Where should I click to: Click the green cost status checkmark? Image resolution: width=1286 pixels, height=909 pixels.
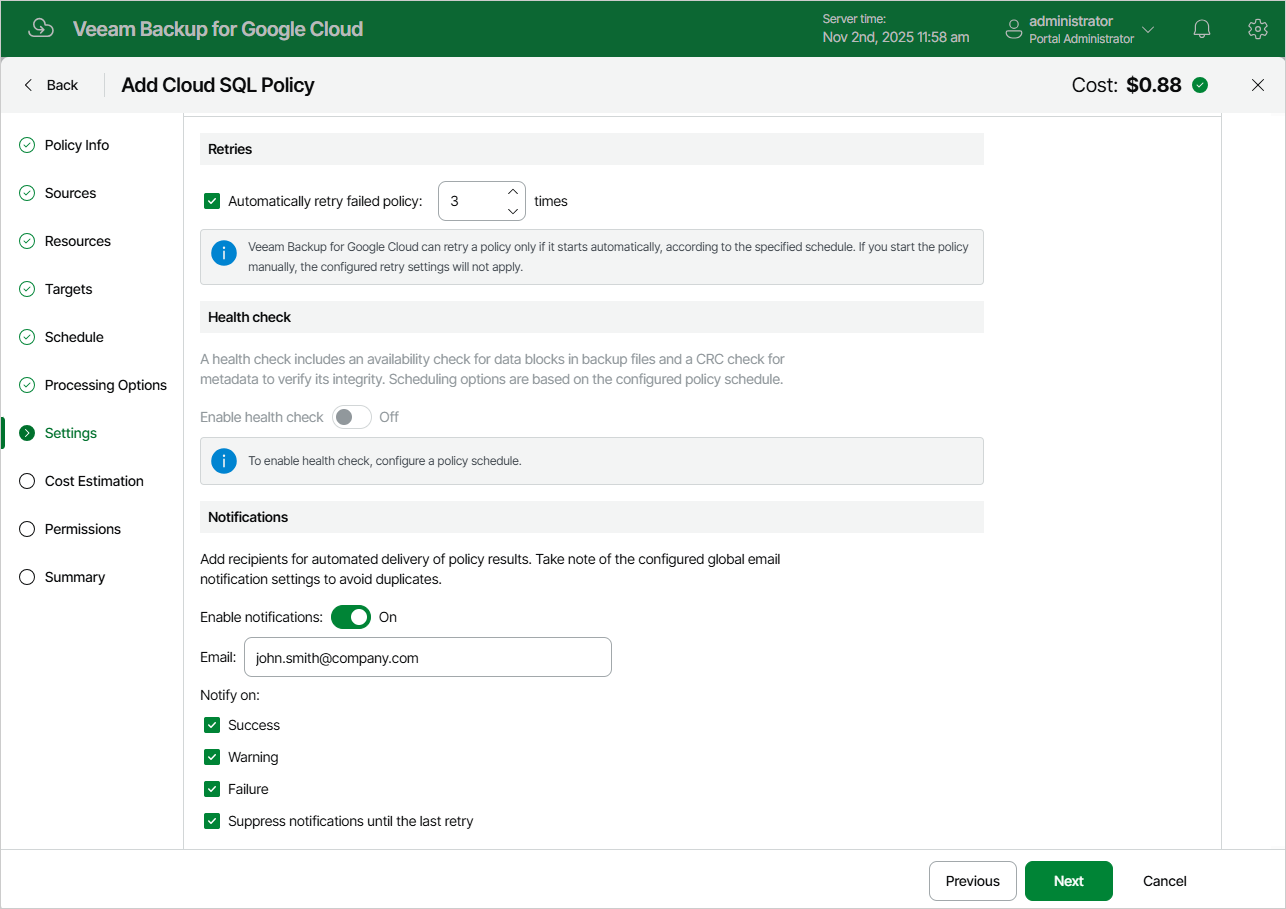coord(1200,85)
